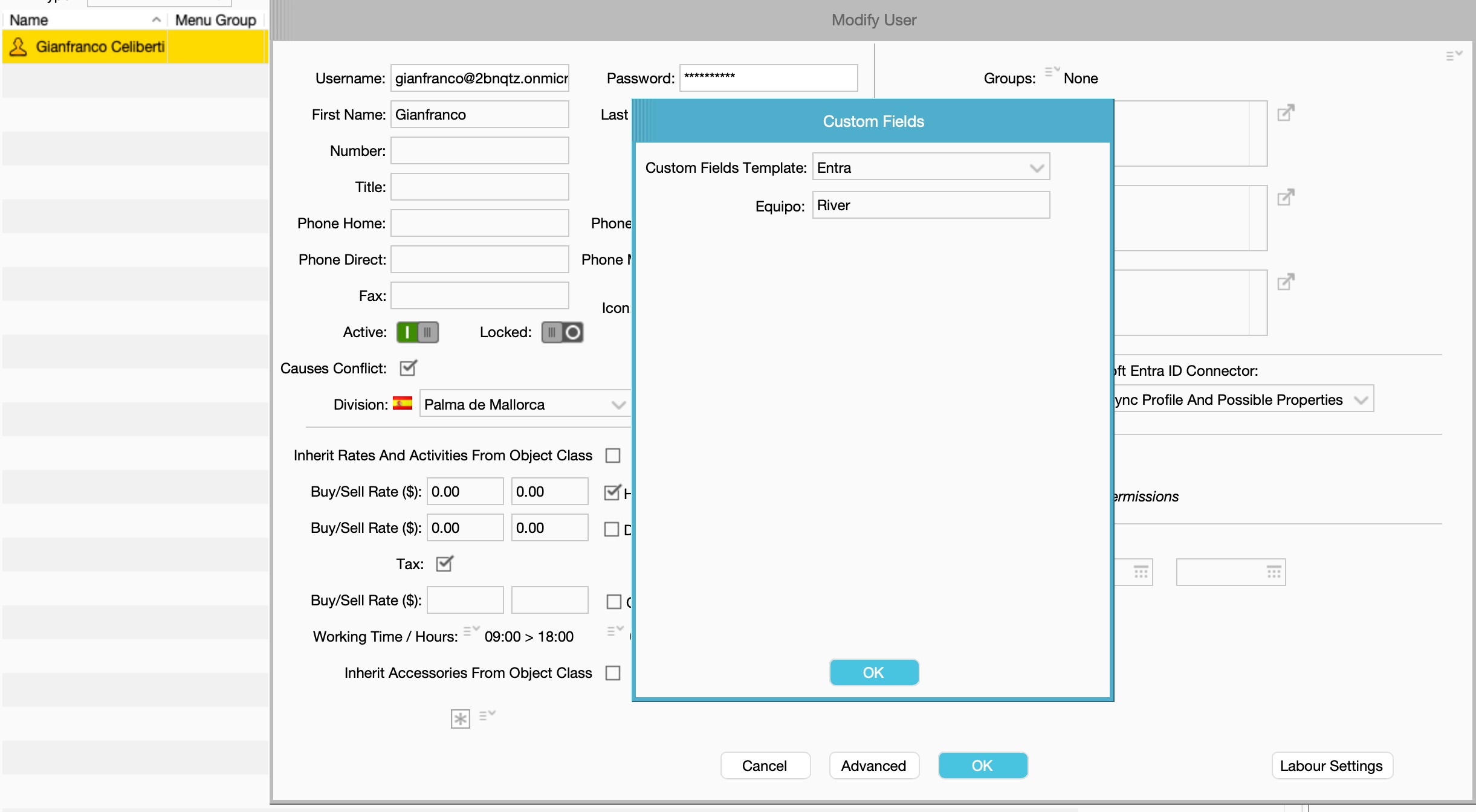Click the top-right panel options menu icon

coord(1454,56)
